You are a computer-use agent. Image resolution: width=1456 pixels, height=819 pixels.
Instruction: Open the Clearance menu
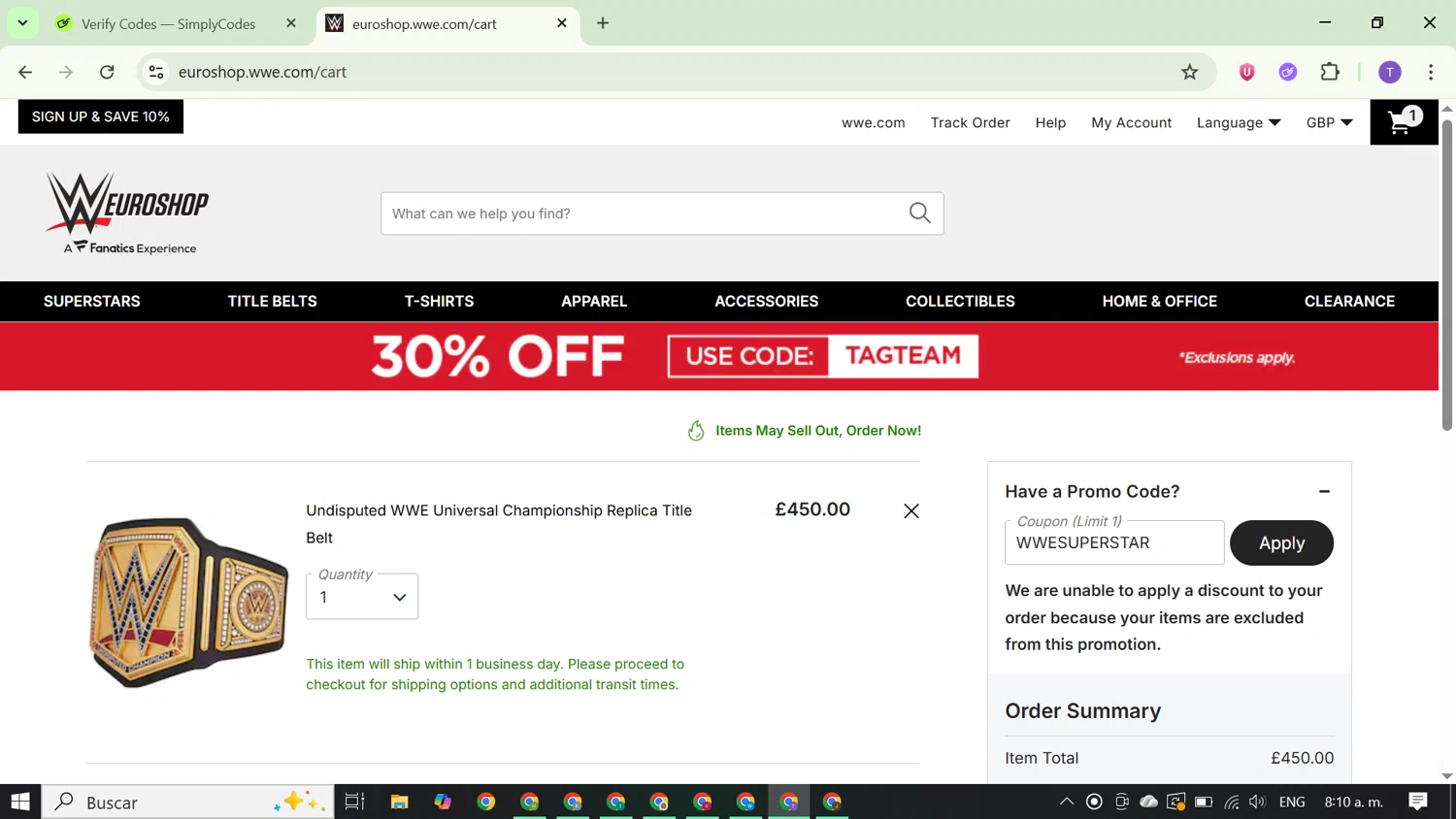pyautogui.click(x=1349, y=301)
